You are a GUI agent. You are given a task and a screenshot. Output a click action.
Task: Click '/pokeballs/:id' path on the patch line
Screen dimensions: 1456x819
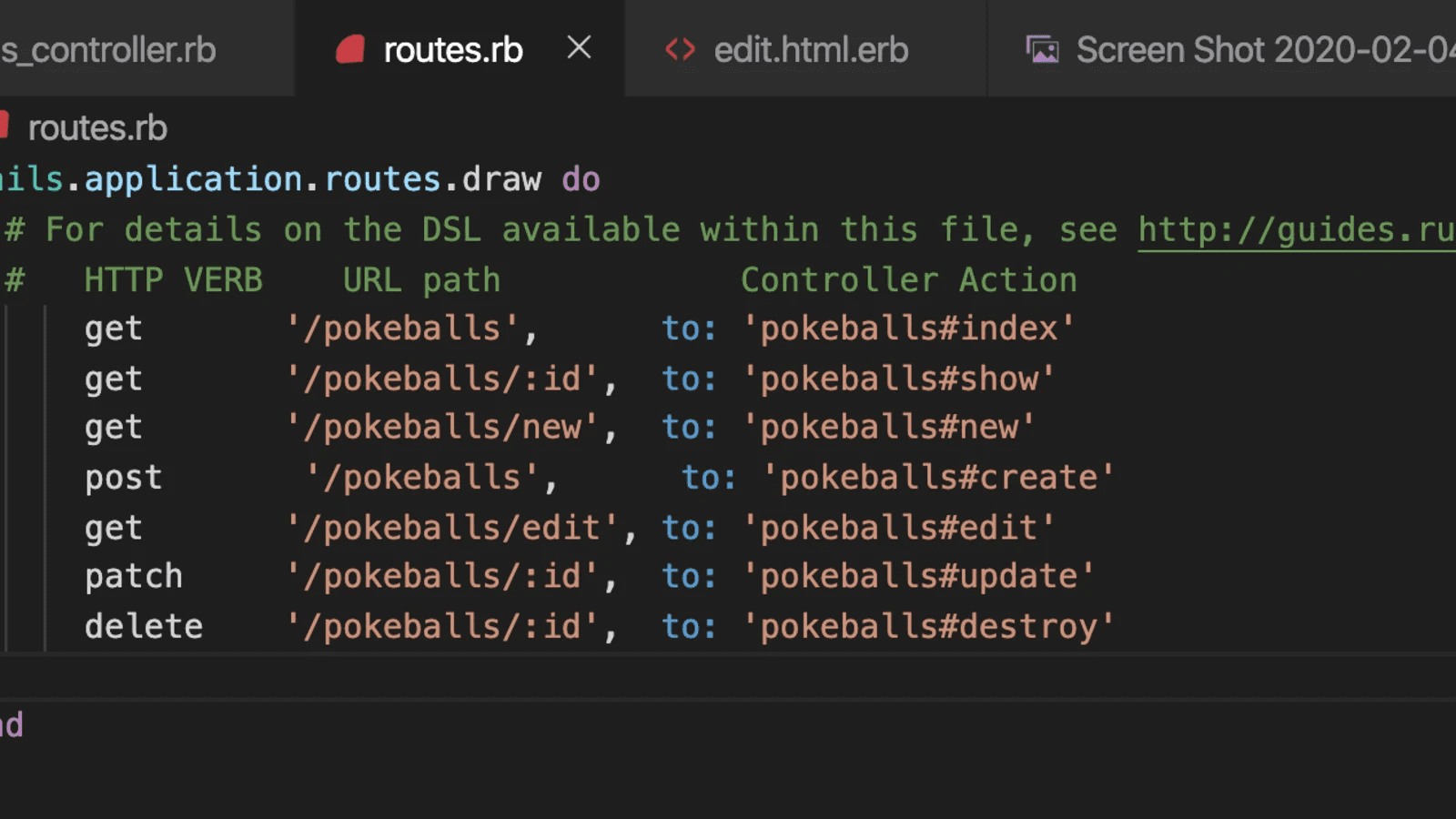click(x=442, y=576)
